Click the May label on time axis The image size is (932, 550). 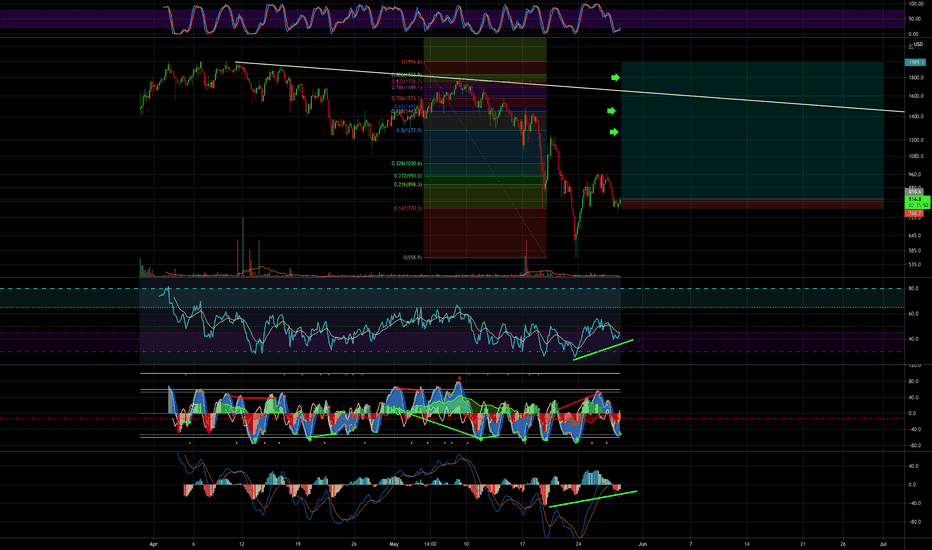click(x=394, y=544)
